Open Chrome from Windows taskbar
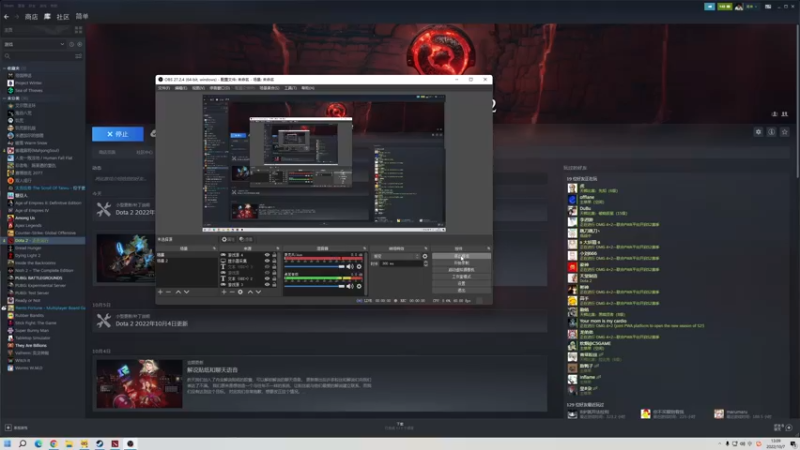Image resolution: width=800 pixels, height=450 pixels. click(x=54, y=443)
